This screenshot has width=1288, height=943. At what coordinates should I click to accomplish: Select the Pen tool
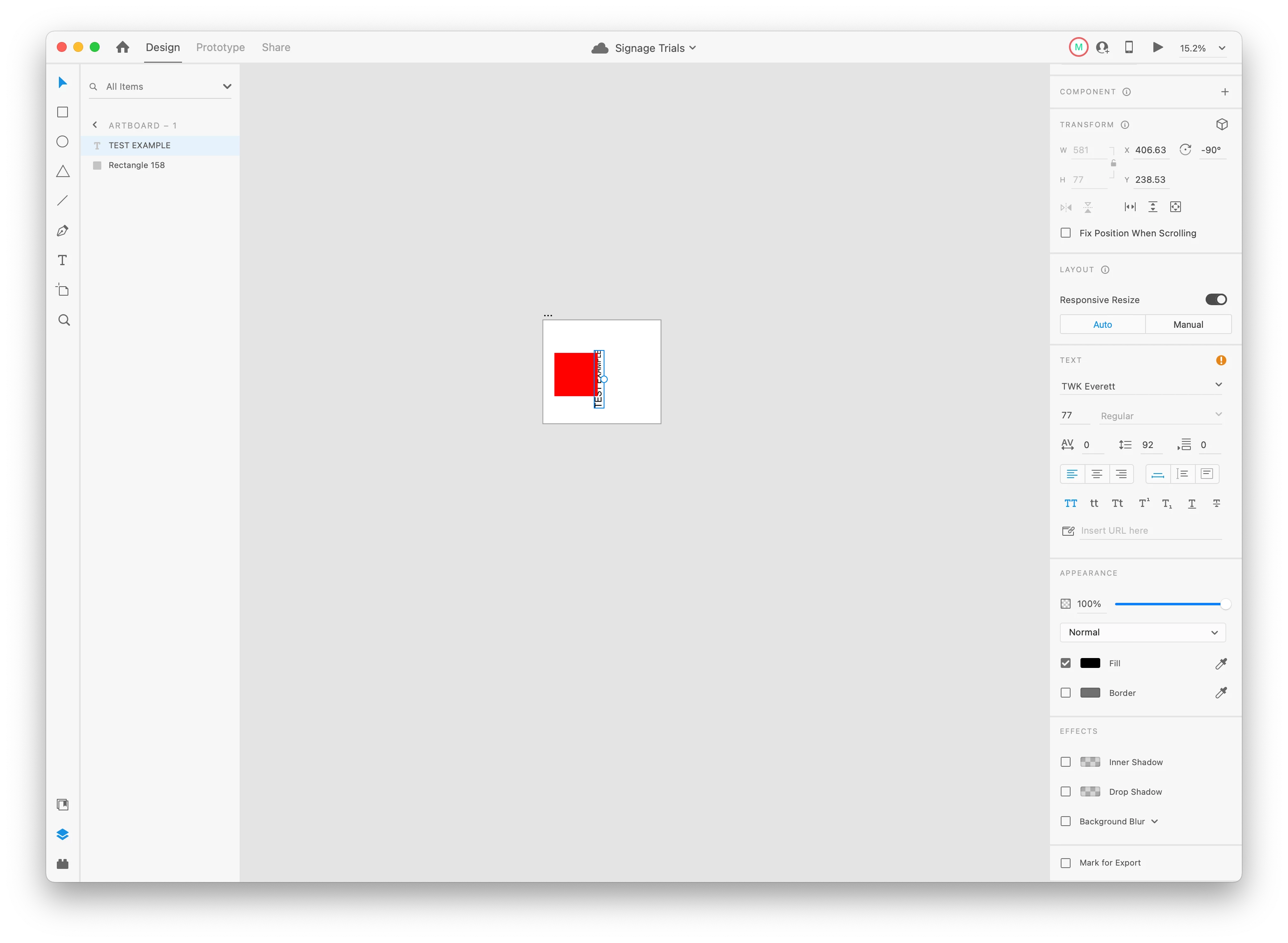click(63, 231)
